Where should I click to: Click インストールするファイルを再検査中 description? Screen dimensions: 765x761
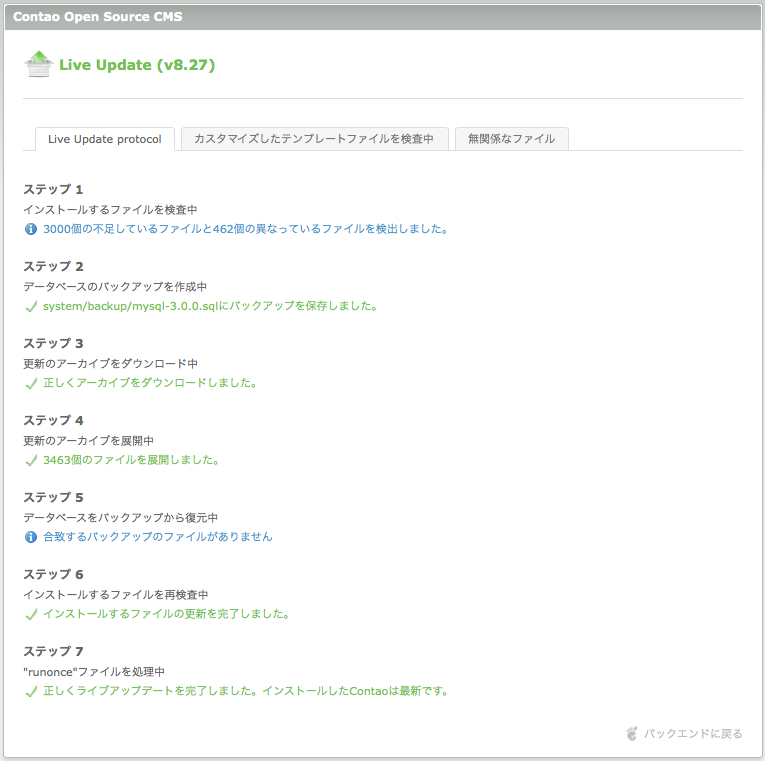coord(116,595)
